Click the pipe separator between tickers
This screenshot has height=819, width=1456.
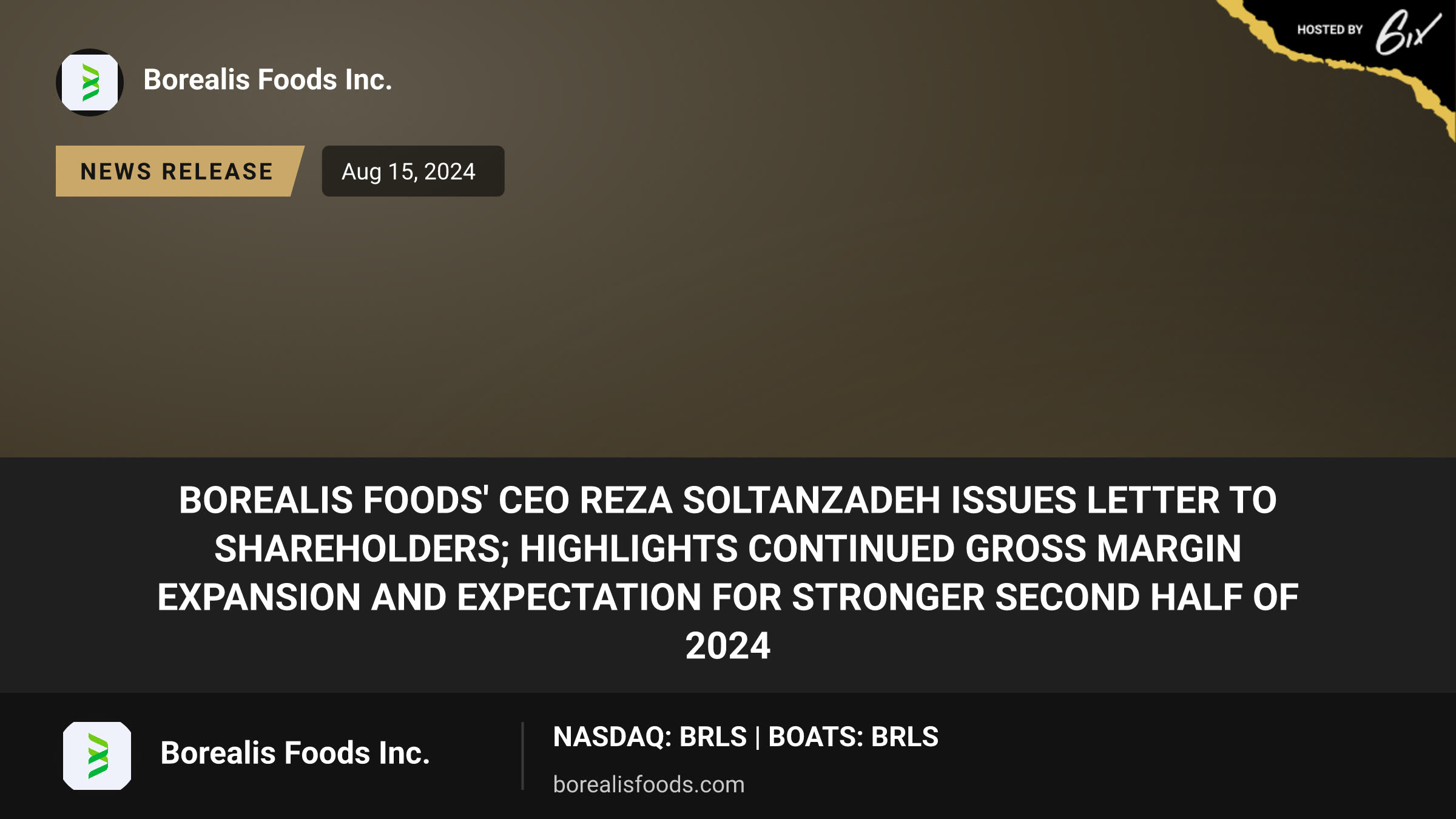point(757,737)
